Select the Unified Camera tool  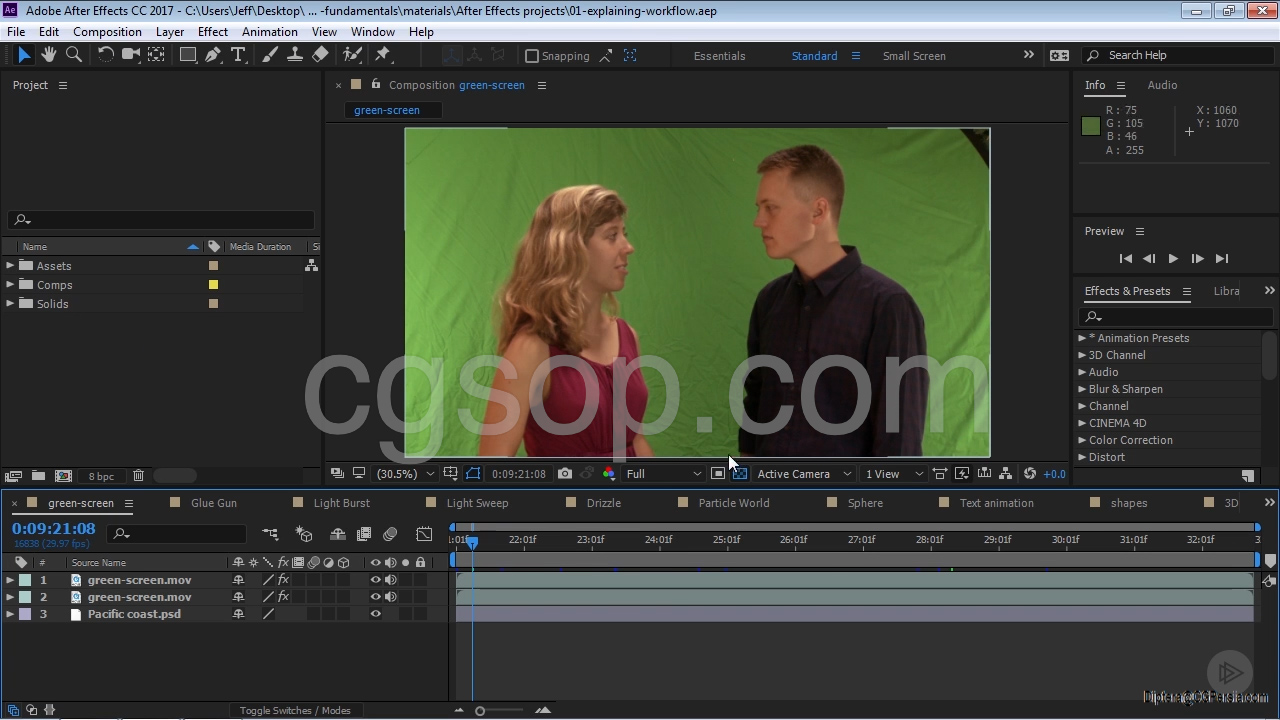pos(130,55)
